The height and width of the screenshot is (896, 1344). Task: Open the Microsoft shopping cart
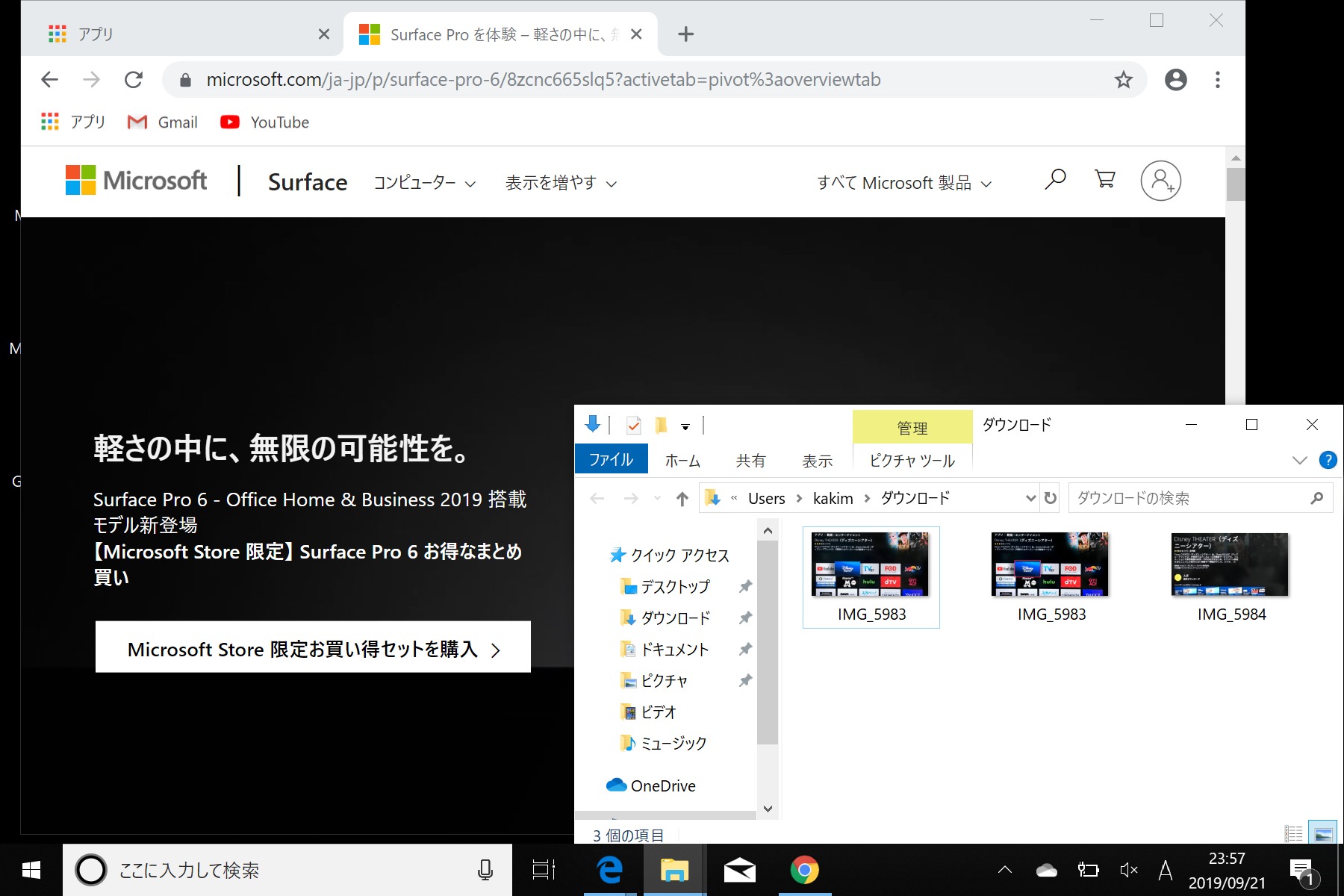click(1105, 180)
